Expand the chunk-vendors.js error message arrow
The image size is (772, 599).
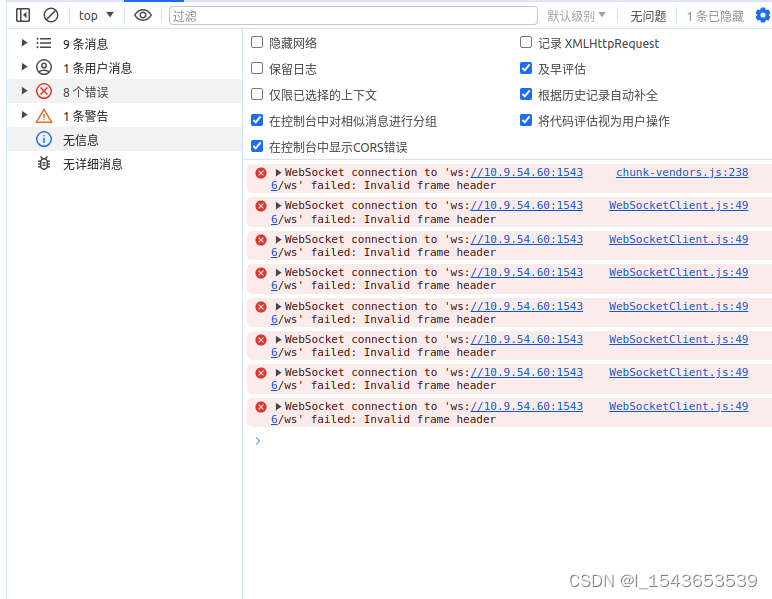(278, 172)
